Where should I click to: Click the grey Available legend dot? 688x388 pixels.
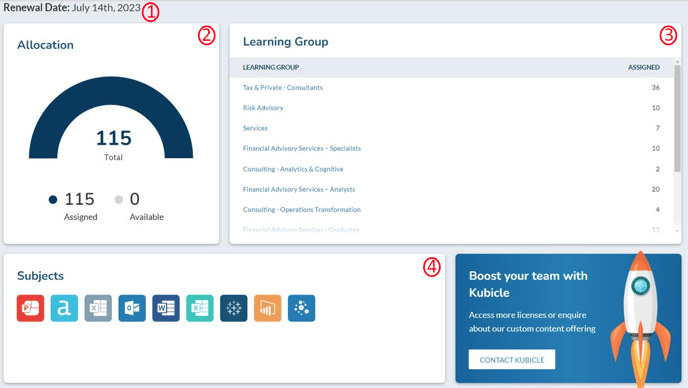118,200
